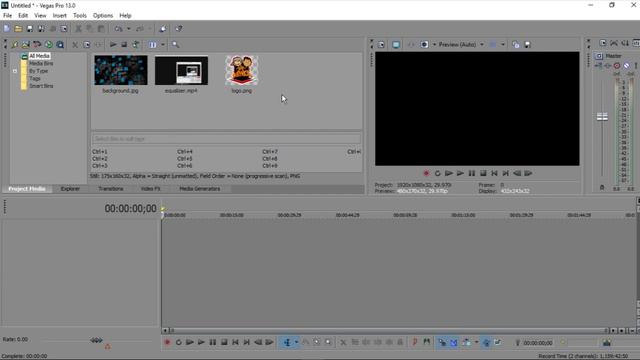The width and height of the screenshot is (640, 360).
Task: Toggle the Master bus Solo icon
Action: click(627, 65)
